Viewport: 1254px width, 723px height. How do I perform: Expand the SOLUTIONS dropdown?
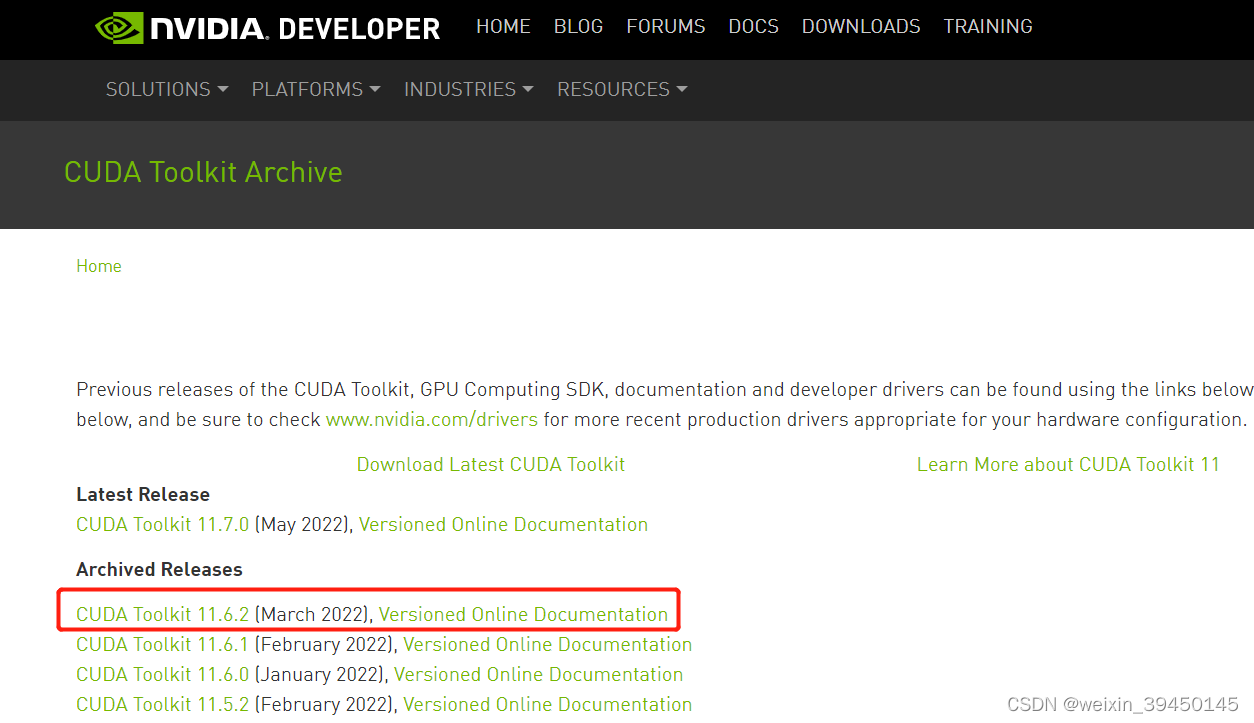point(167,89)
